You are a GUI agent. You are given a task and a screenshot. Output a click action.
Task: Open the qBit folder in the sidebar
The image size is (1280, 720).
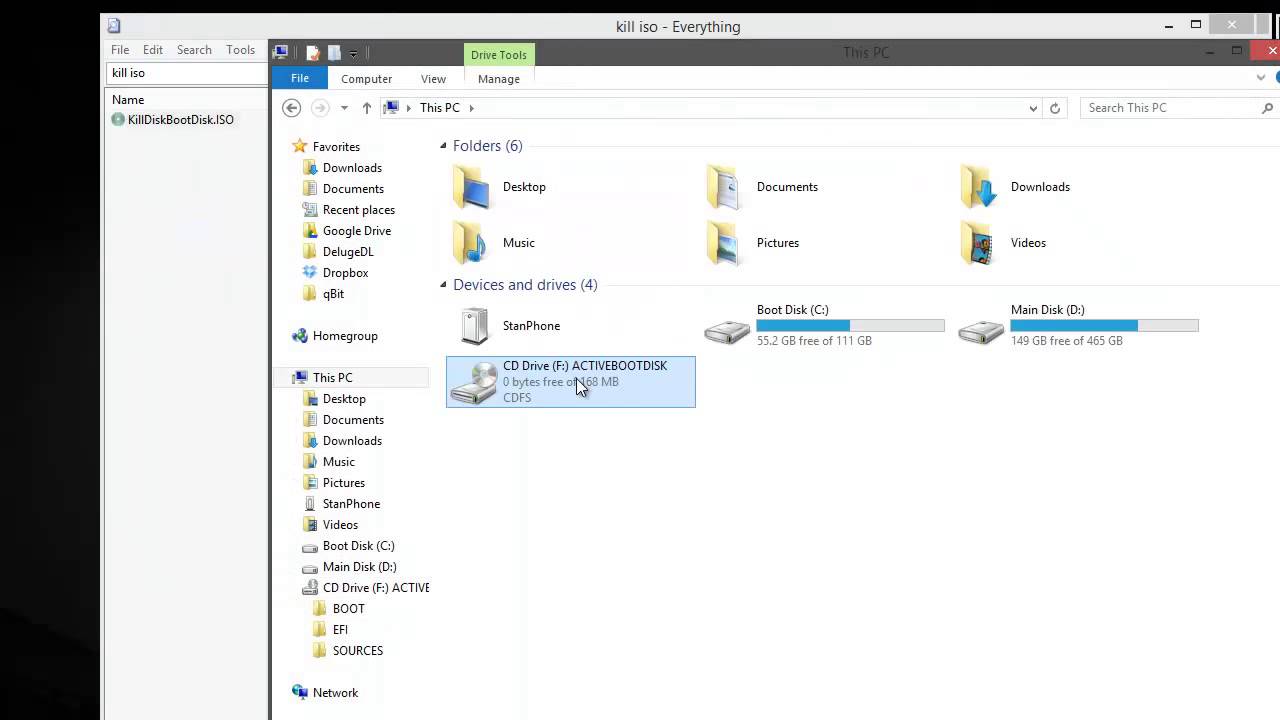(333, 294)
